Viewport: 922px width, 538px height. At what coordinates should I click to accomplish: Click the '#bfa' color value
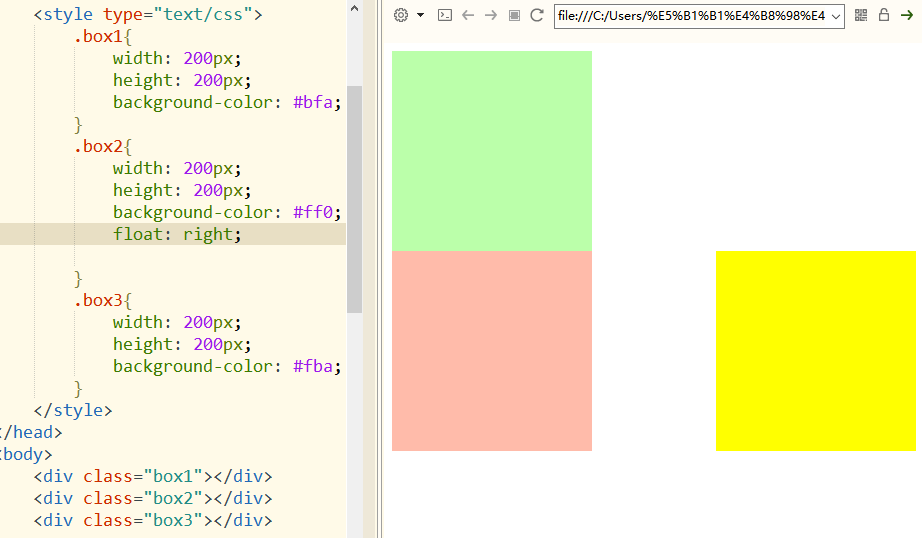pyautogui.click(x=313, y=102)
